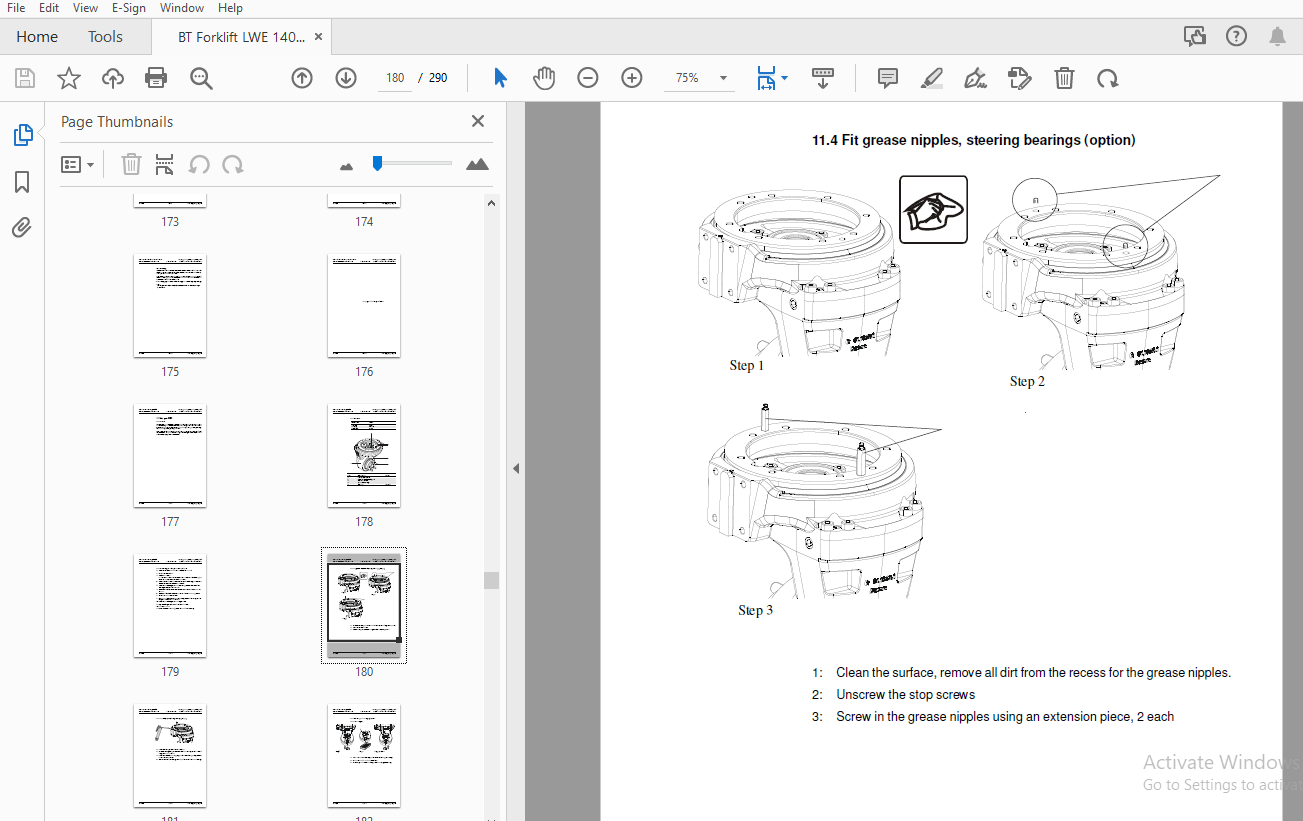Viewport: 1303px width, 821px height.
Task: Print the document with printer icon
Action: click(156, 78)
